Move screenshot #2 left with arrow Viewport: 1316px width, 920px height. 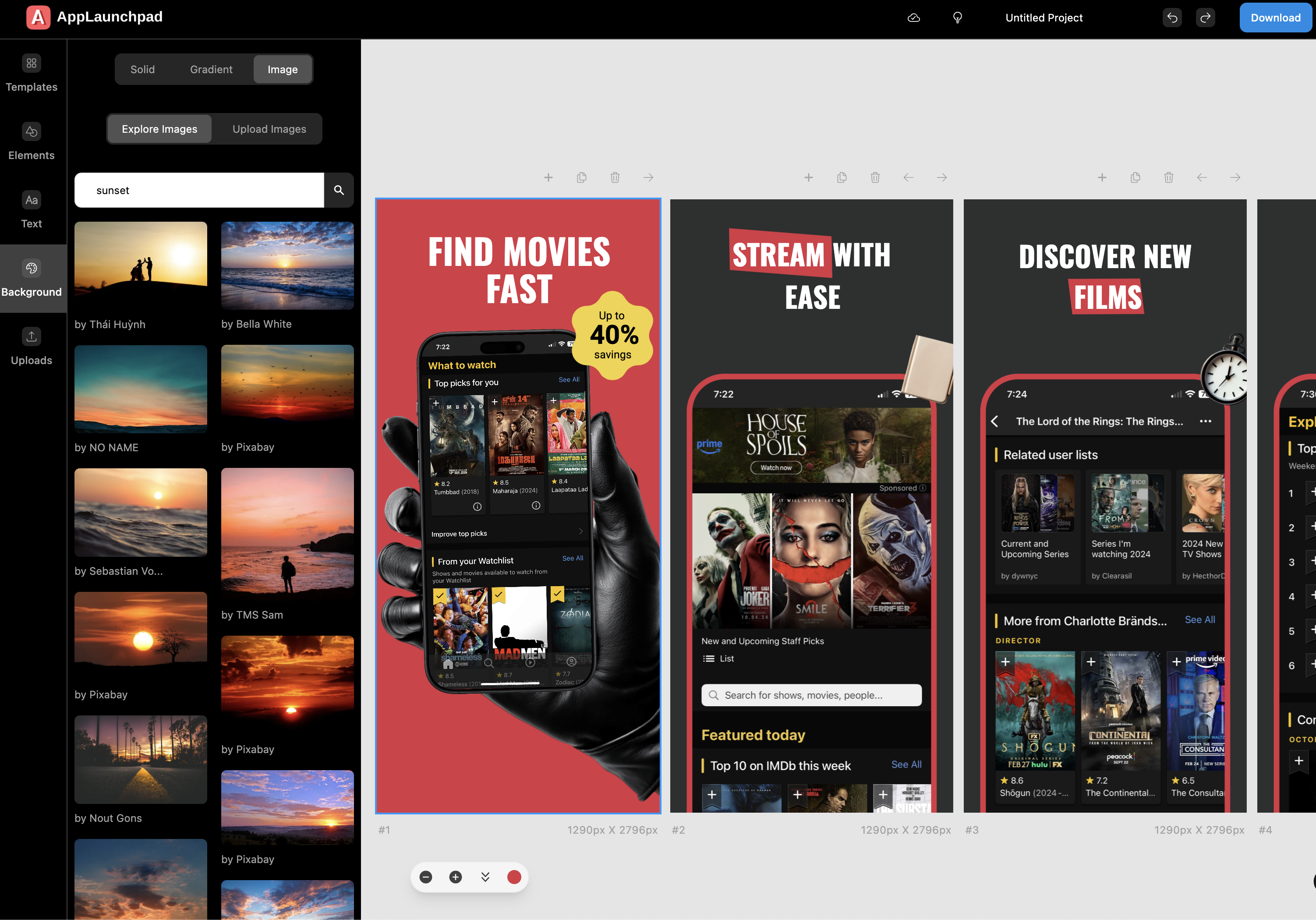tap(909, 178)
